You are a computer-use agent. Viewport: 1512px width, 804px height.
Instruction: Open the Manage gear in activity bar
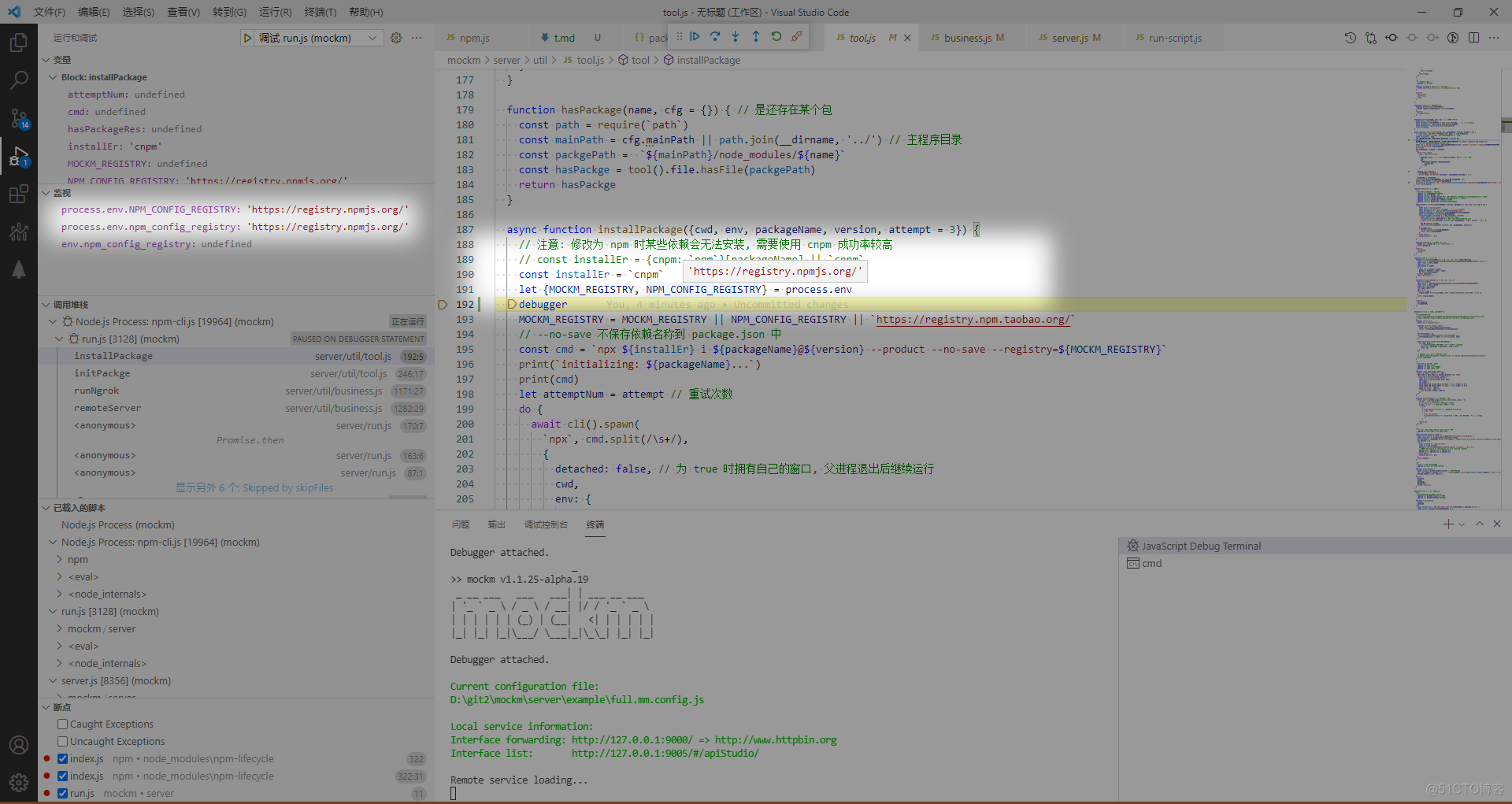click(19, 782)
